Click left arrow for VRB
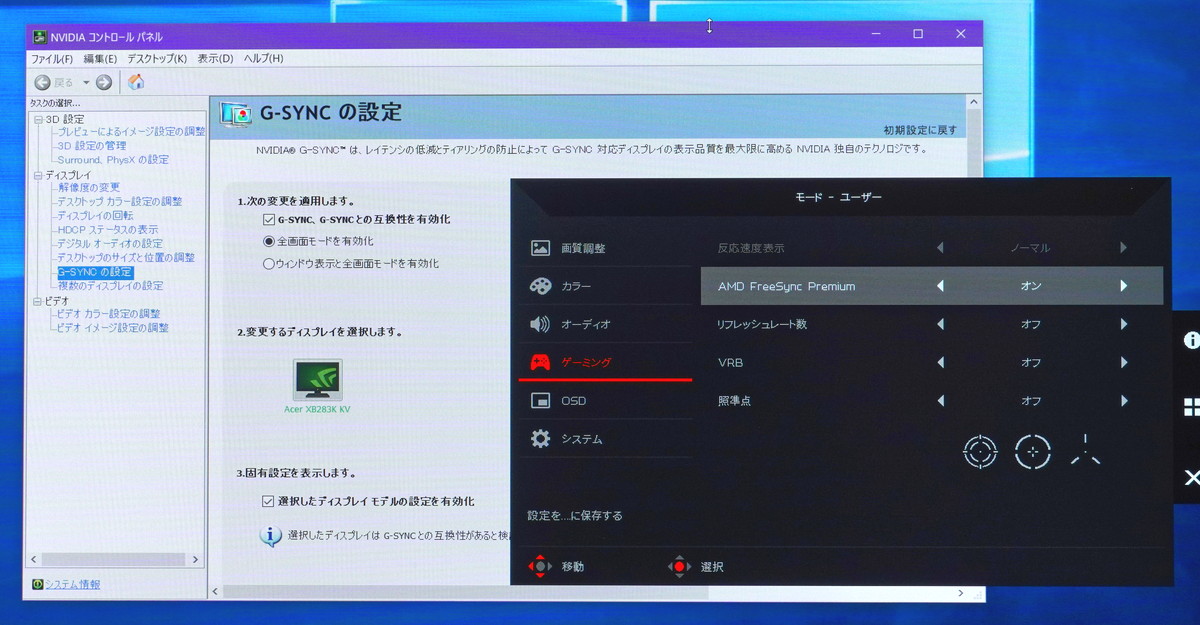1200x625 pixels. point(940,363)
